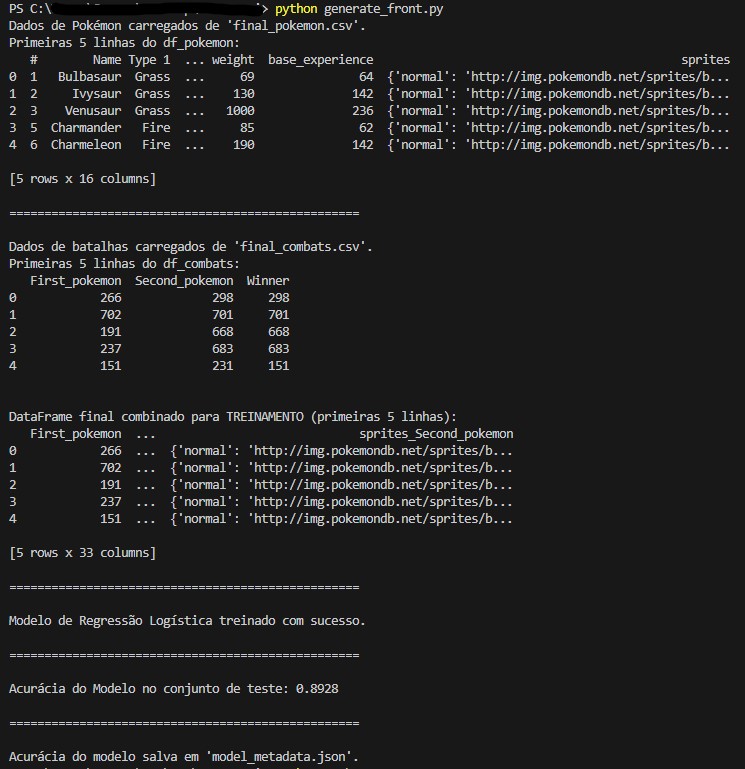Click the 'generate_front.py' script name in the command

[x=385, y=9]
